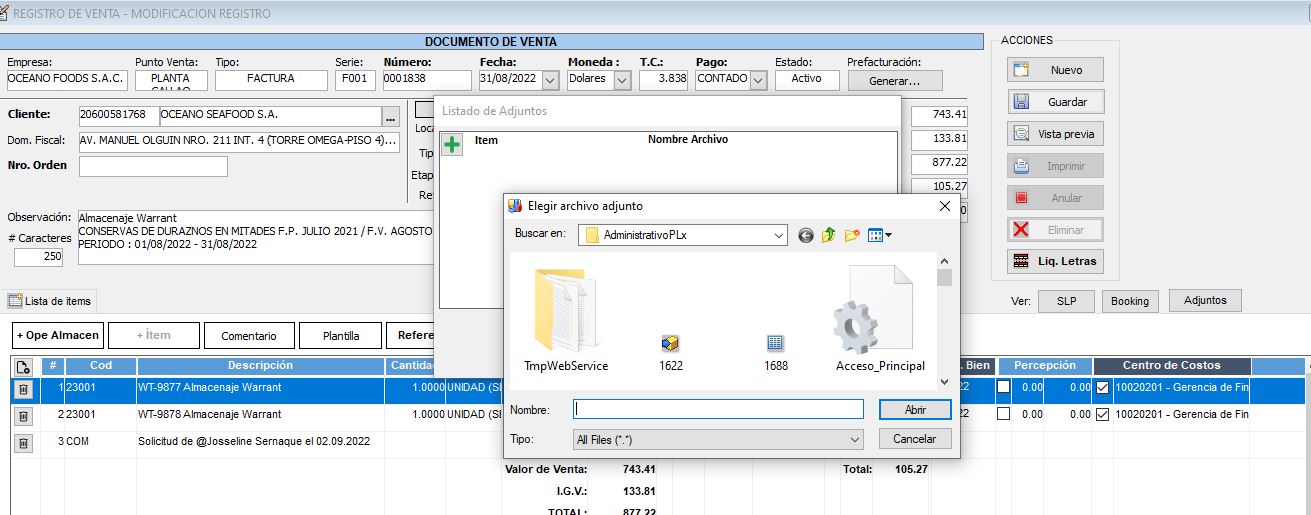Viewport: 1311px width, 515px height.
Task: Uncheck Centro de Costos checkbox in row 1
Action: pyautogui.click(x=1103, y=387)
